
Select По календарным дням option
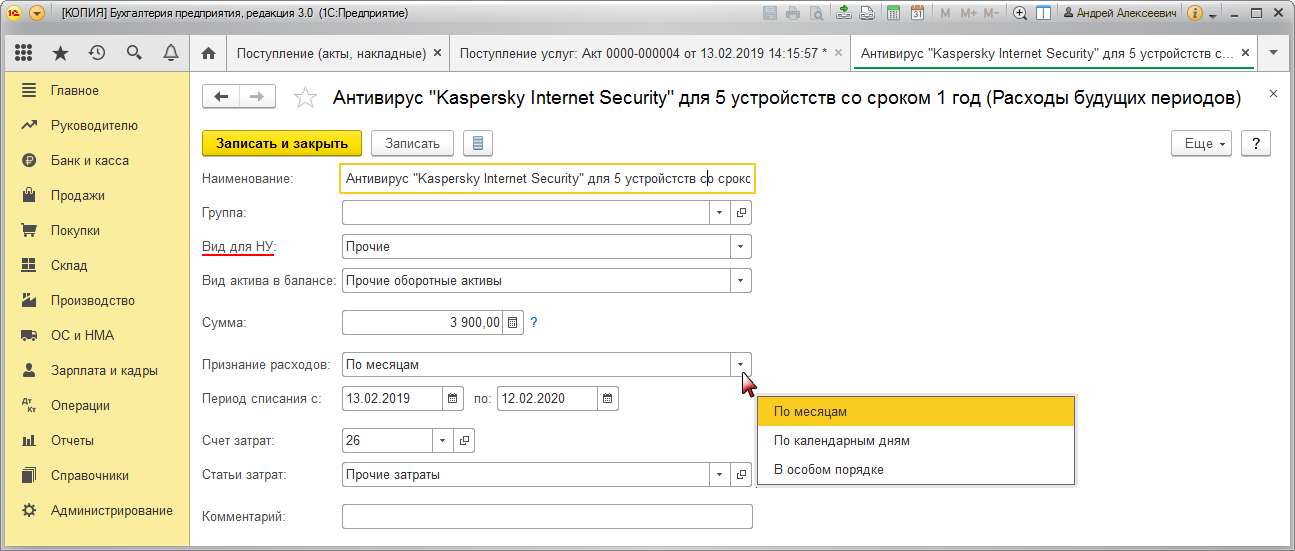coord(916,440)
